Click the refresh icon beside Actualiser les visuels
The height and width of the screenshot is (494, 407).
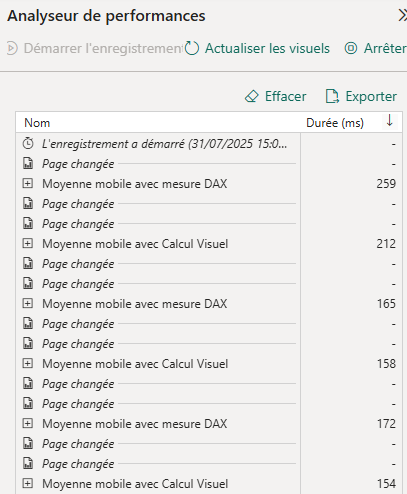[x=192, y=48]
